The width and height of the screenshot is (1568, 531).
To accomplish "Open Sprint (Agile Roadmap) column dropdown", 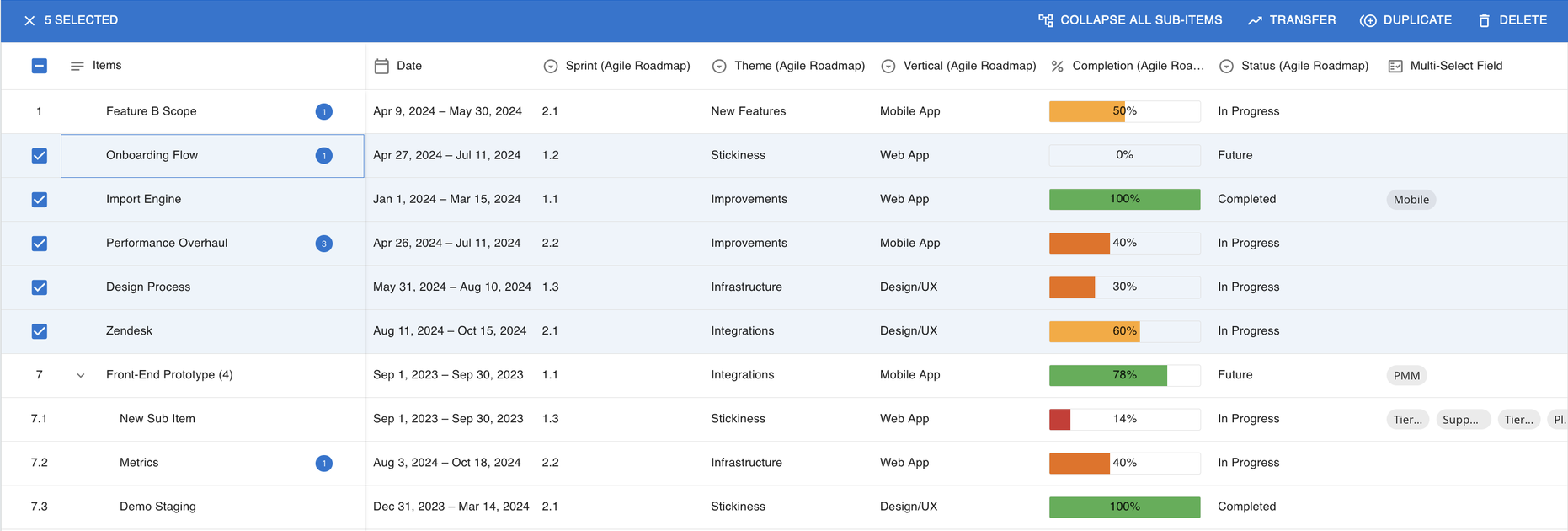I will click(x=551, y=66).
